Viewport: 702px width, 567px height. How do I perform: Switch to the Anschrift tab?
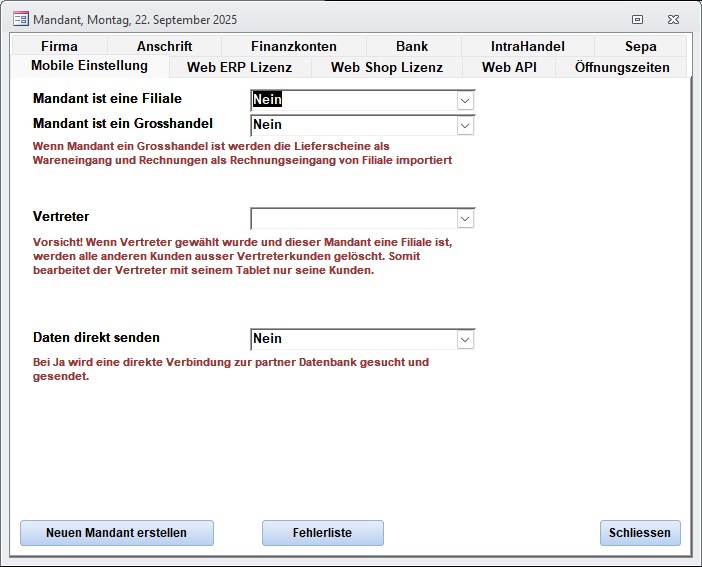click(x=164, y=46)
